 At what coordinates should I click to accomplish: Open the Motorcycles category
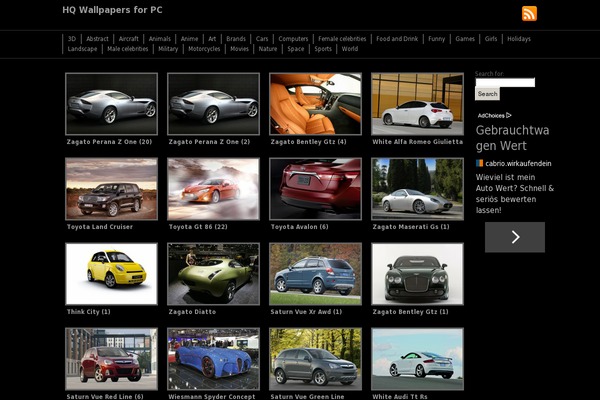tap(204, 49)
